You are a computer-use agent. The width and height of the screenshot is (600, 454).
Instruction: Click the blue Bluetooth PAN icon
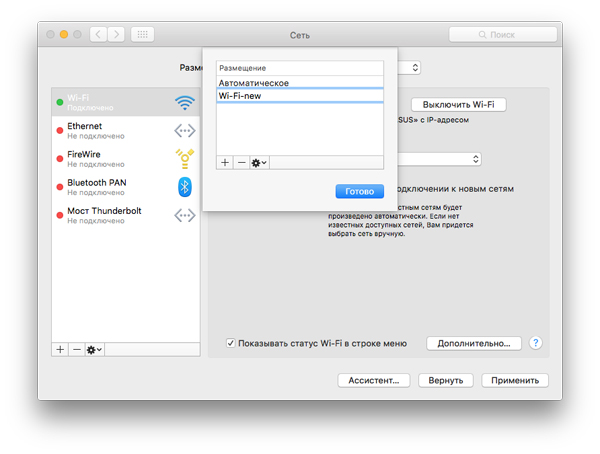click(x=184, y=186)
